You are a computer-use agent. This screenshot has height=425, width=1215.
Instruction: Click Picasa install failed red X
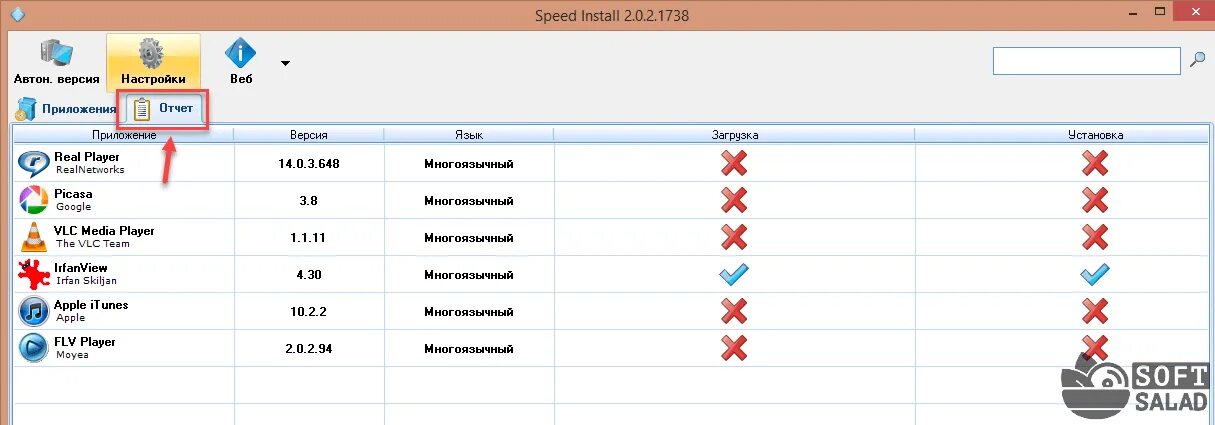coord(1095,200)
